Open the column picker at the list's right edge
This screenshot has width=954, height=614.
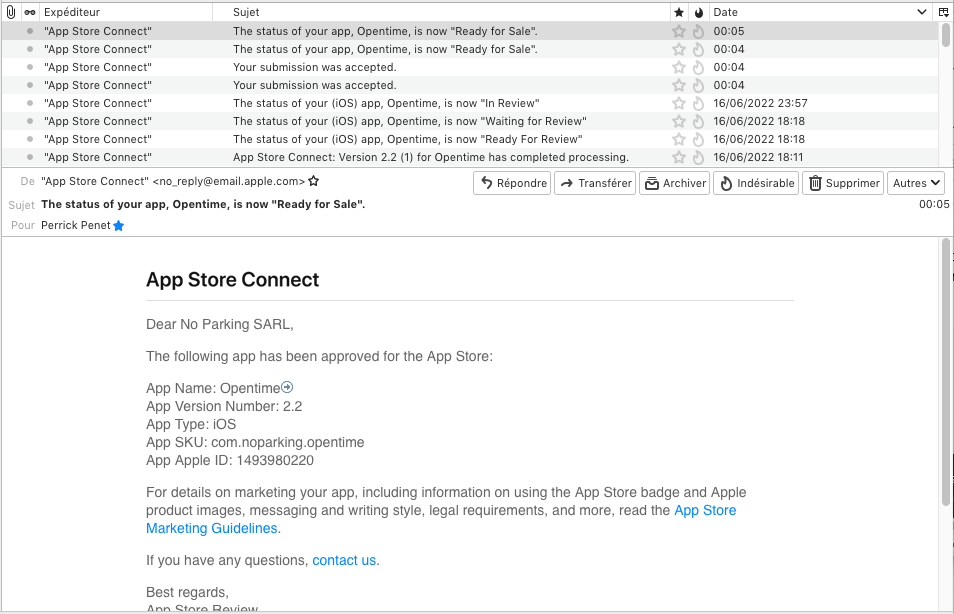coord(943,12)
